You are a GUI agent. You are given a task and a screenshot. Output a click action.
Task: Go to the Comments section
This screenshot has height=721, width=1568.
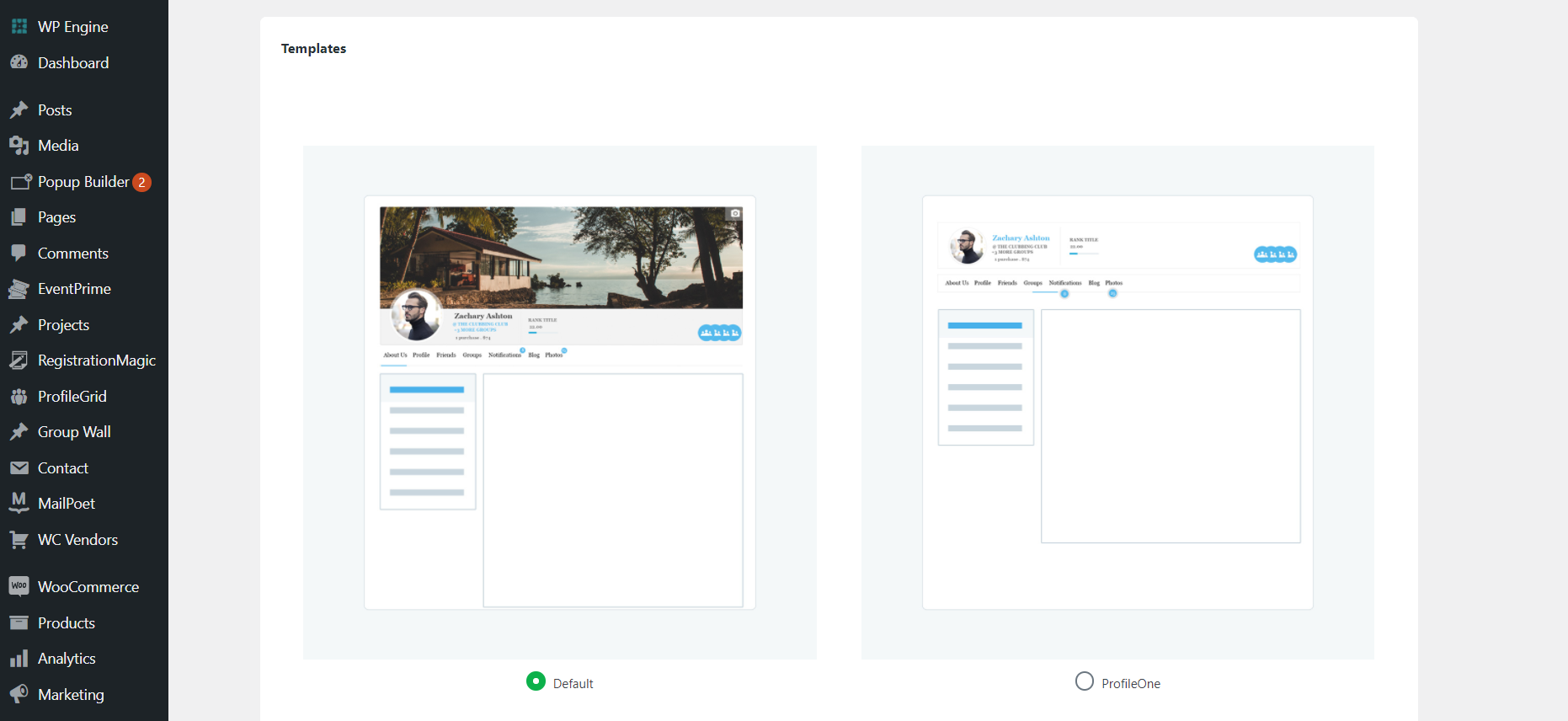point(72,254)
